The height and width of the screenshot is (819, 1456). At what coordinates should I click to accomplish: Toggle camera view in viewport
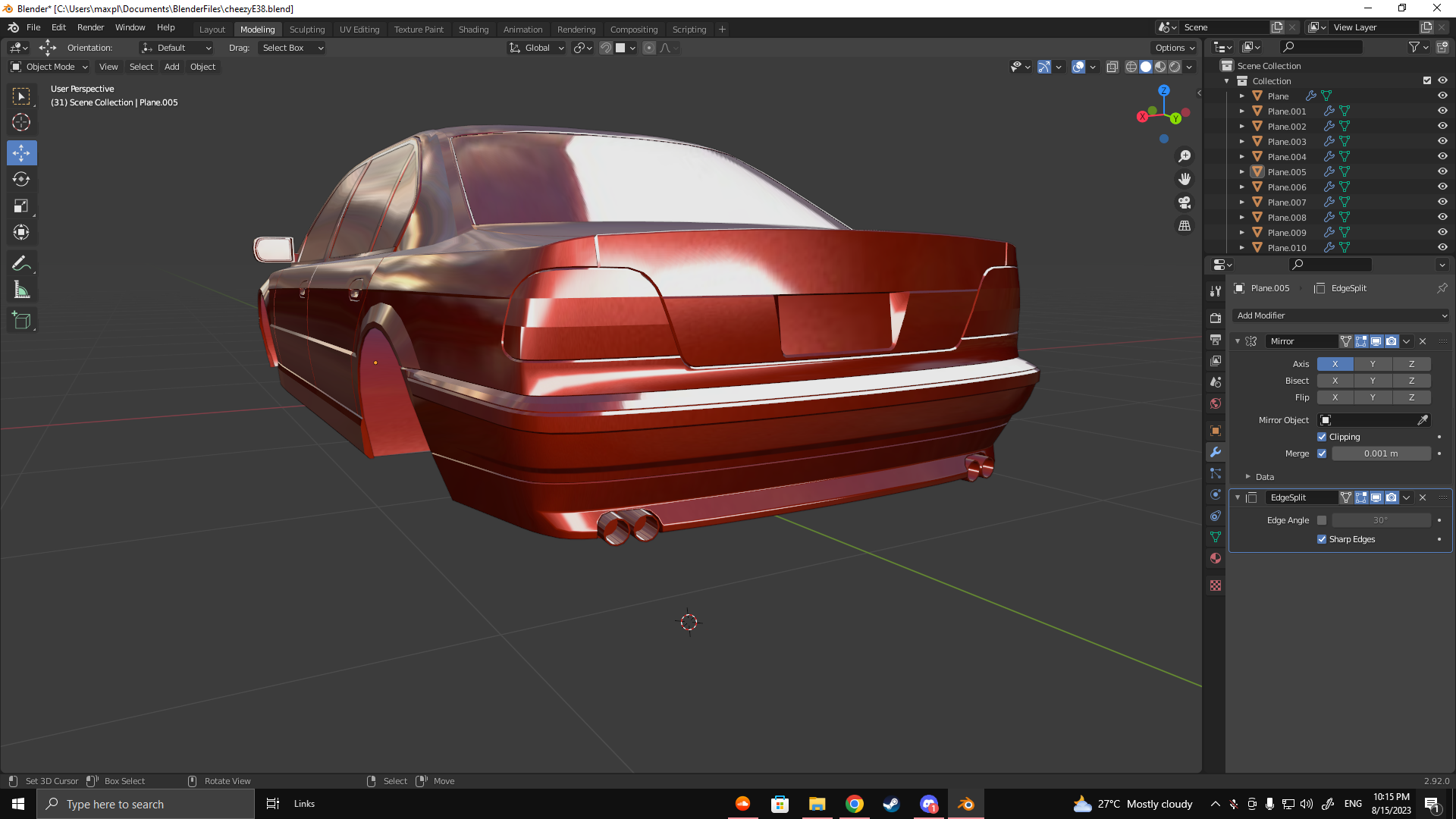coord(1184,202)
